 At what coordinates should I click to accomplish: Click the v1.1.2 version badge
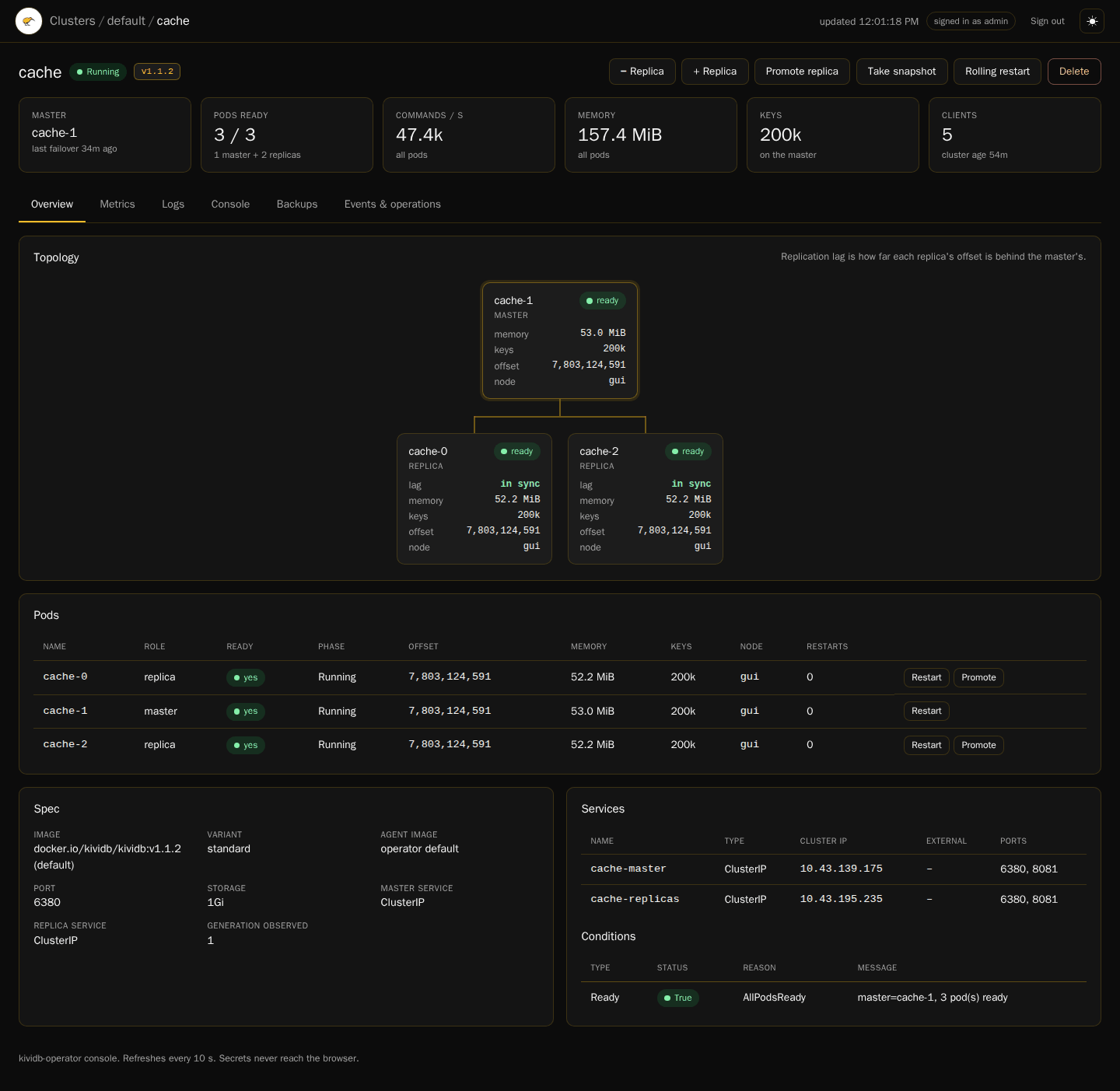157,72
